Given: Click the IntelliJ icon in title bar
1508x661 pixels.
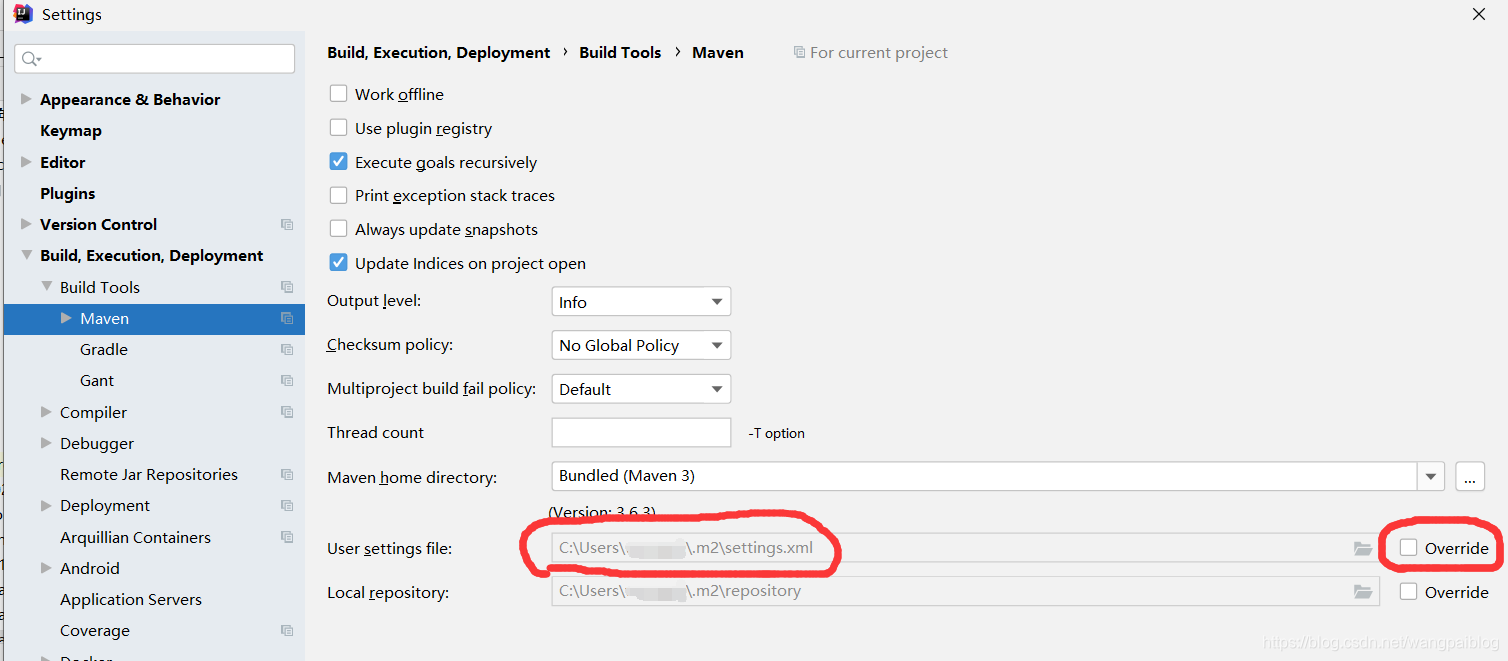Looking at the screenshot, I should (x=23, y=14).
